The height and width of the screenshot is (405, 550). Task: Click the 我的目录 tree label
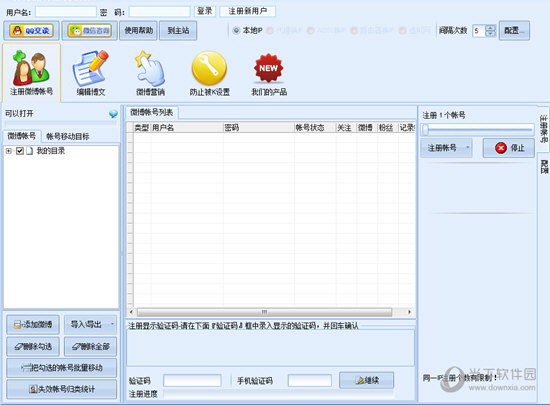pos(51,151)
